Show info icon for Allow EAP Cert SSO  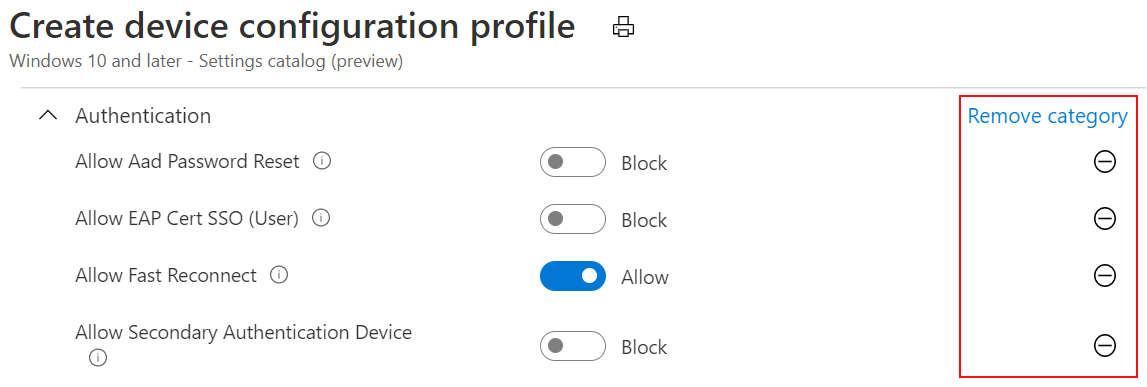coord(321,218)
